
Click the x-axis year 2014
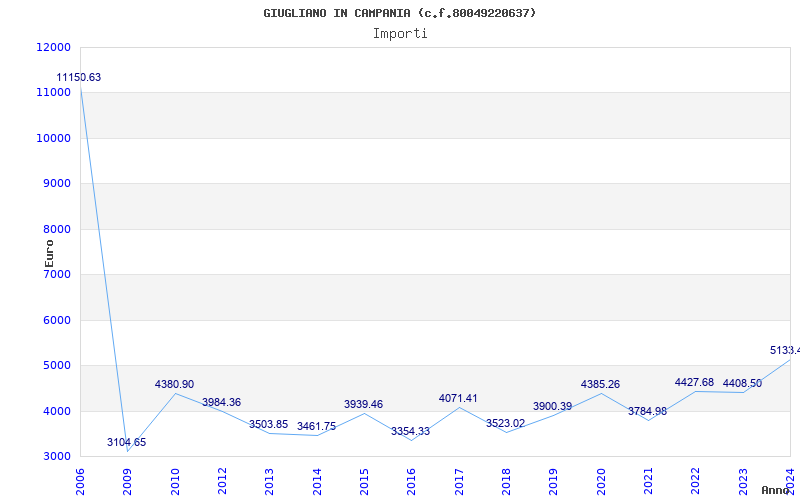[x=317, y=481]
